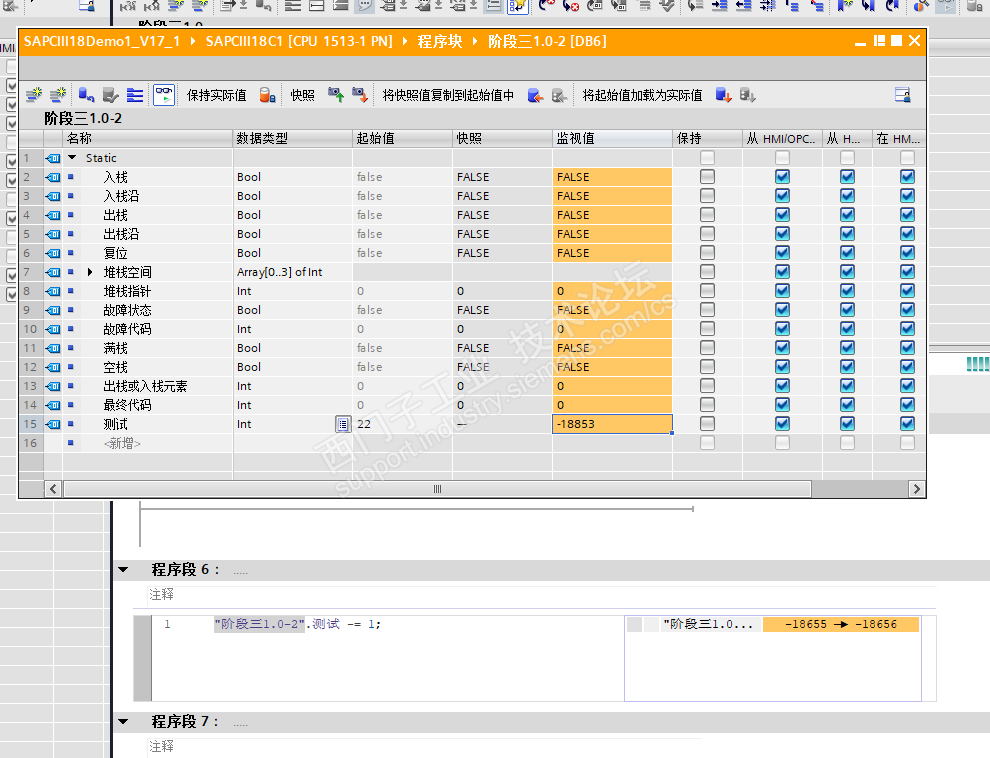Uncheck 从 H... checkbox for 故障代码 row
This screenshot has height=758, width=990.
pyautogui.click(x=847, y=329)
